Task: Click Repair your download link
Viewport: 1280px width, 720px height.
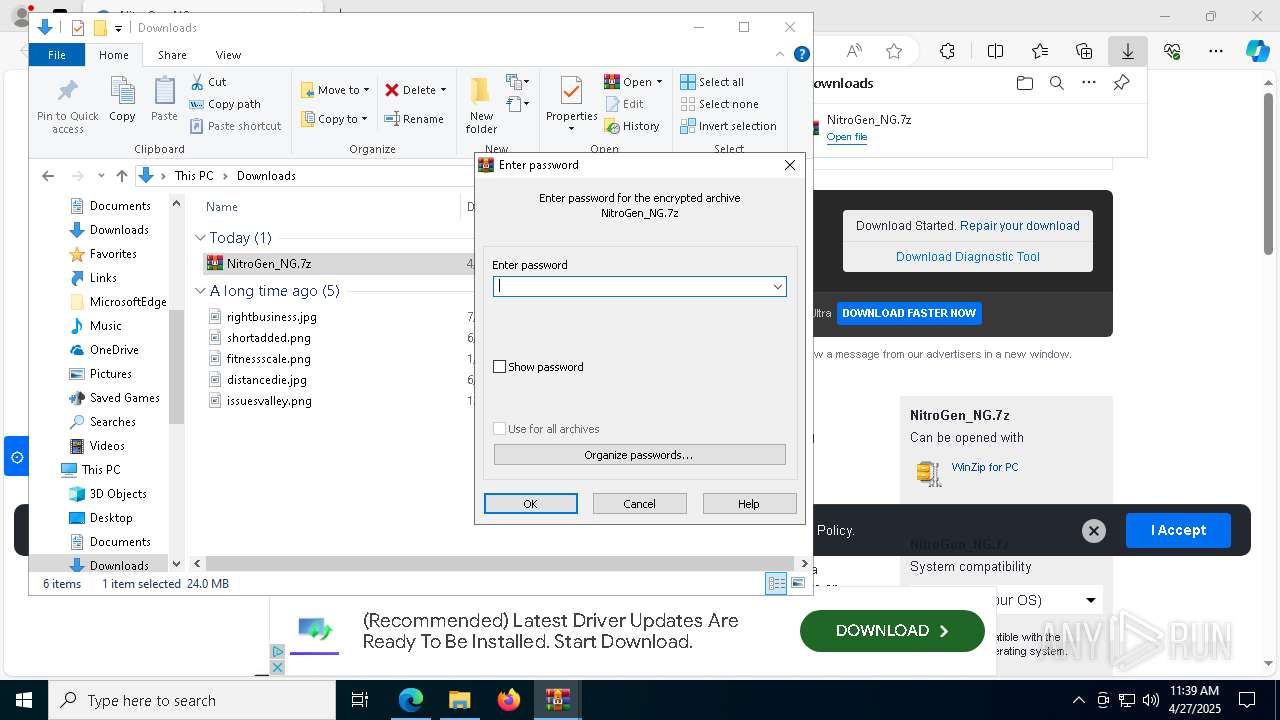Action: click(1020, 226)
